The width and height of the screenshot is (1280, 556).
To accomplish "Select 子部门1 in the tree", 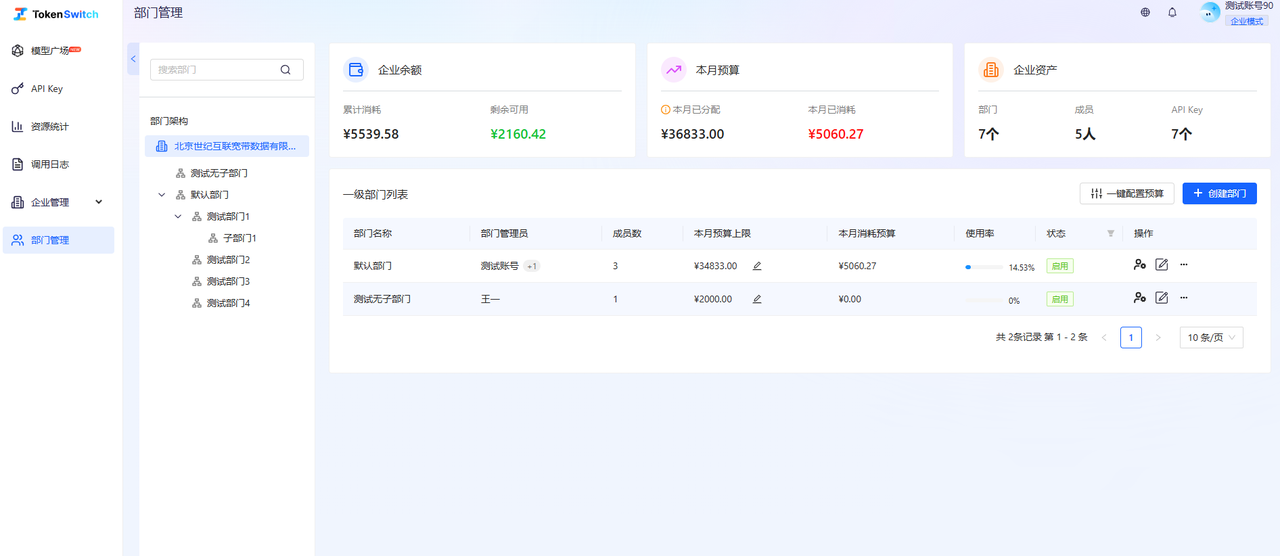I will [240, 238].
